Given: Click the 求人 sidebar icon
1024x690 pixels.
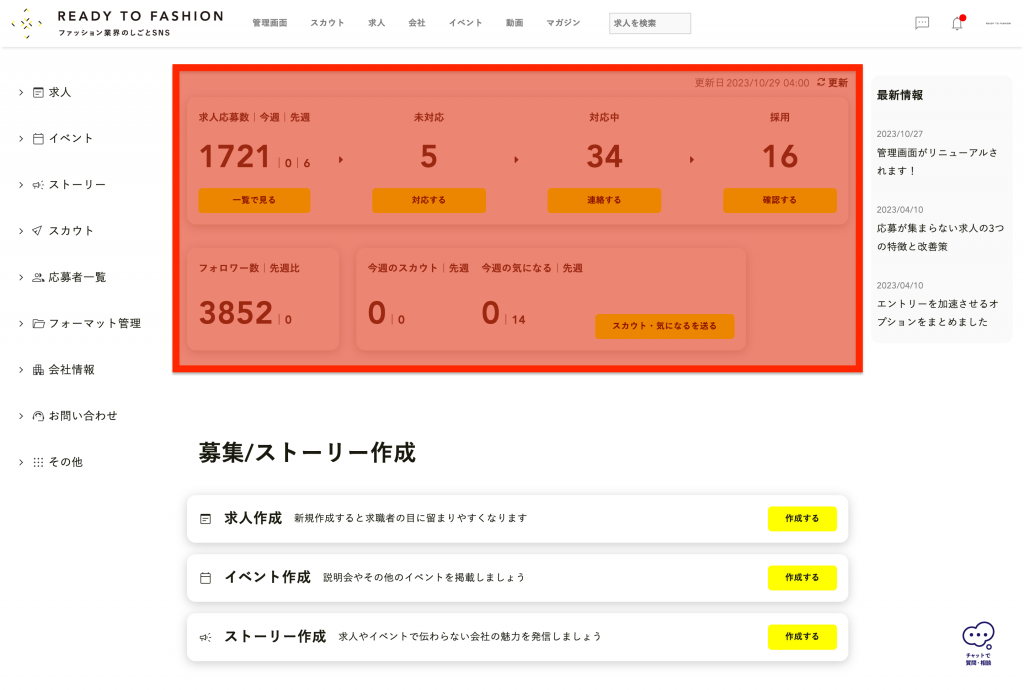Looking at the screenshot, I should coord(38,92).
